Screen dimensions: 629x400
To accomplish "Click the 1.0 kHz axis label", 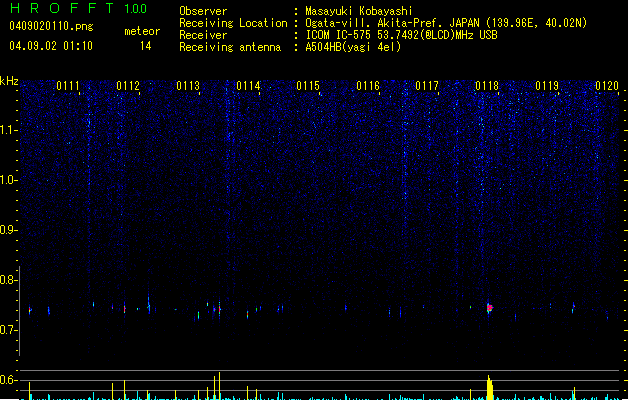I will (8, 180).
